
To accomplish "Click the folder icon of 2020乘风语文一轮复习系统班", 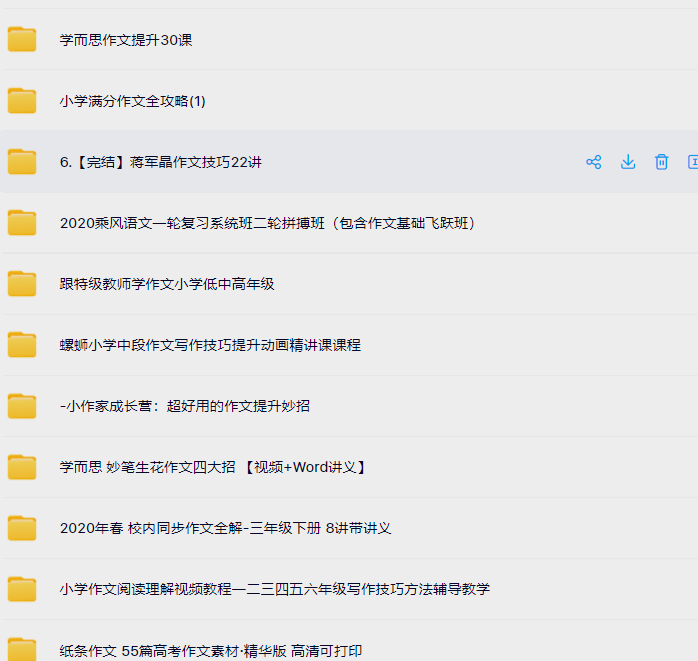I will (22, 223).
